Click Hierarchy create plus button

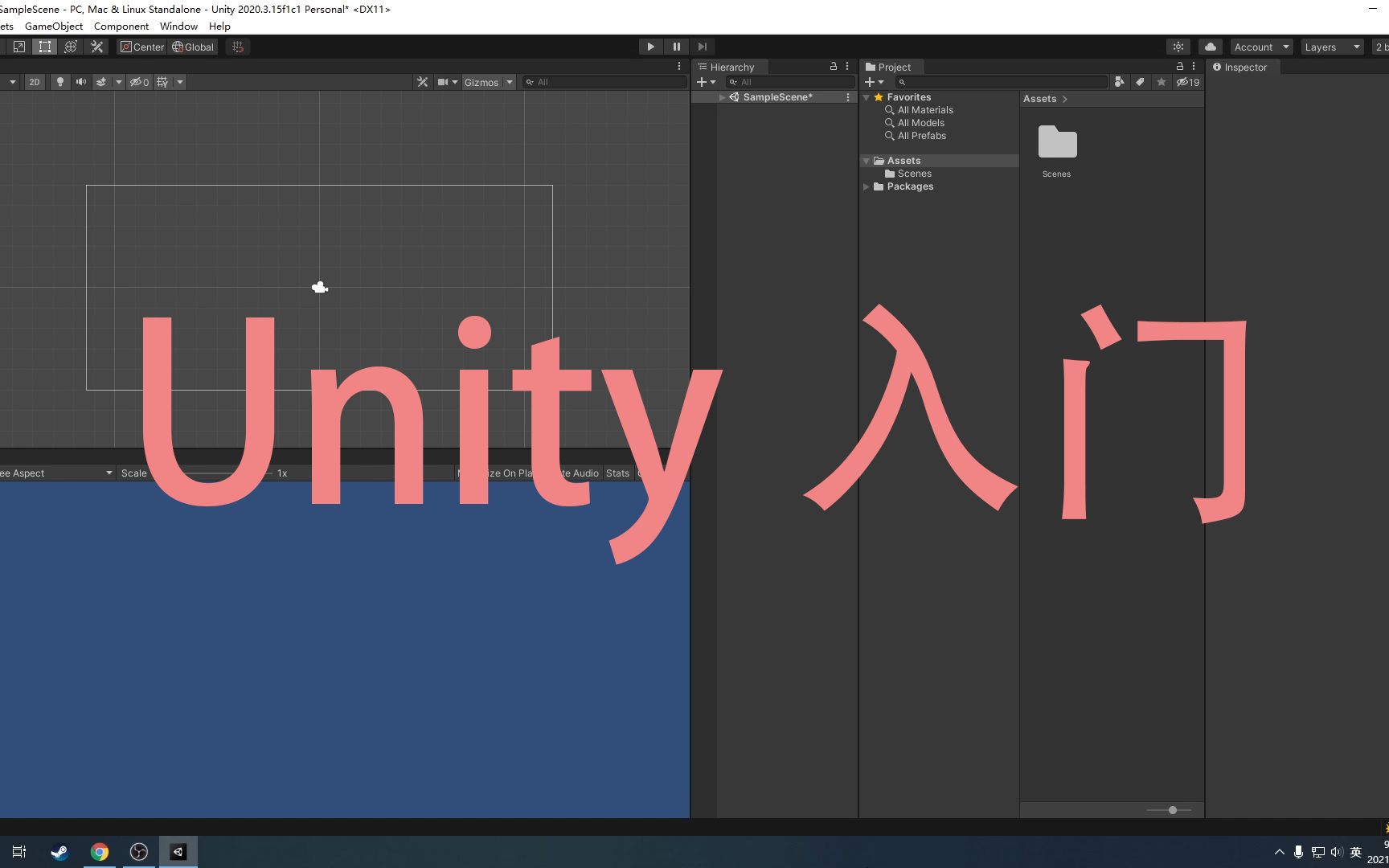point(706,82)
